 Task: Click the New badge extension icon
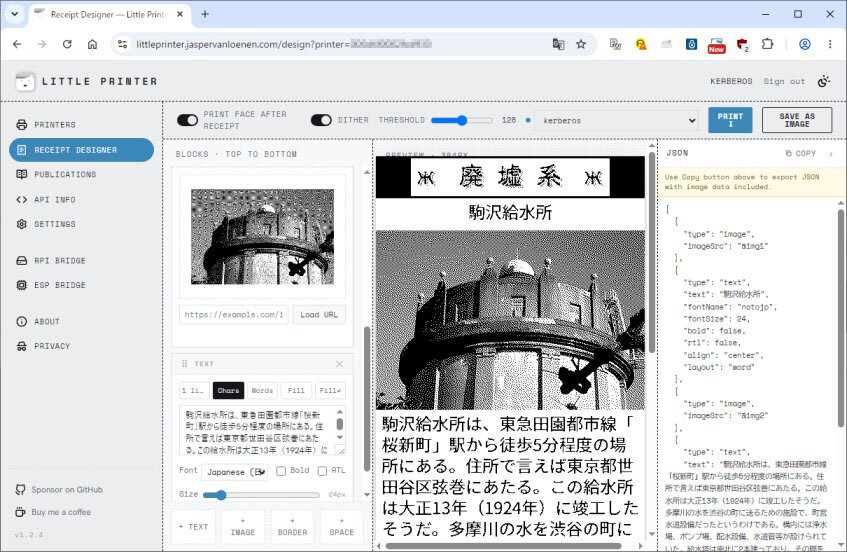click(x=716, y=45)
